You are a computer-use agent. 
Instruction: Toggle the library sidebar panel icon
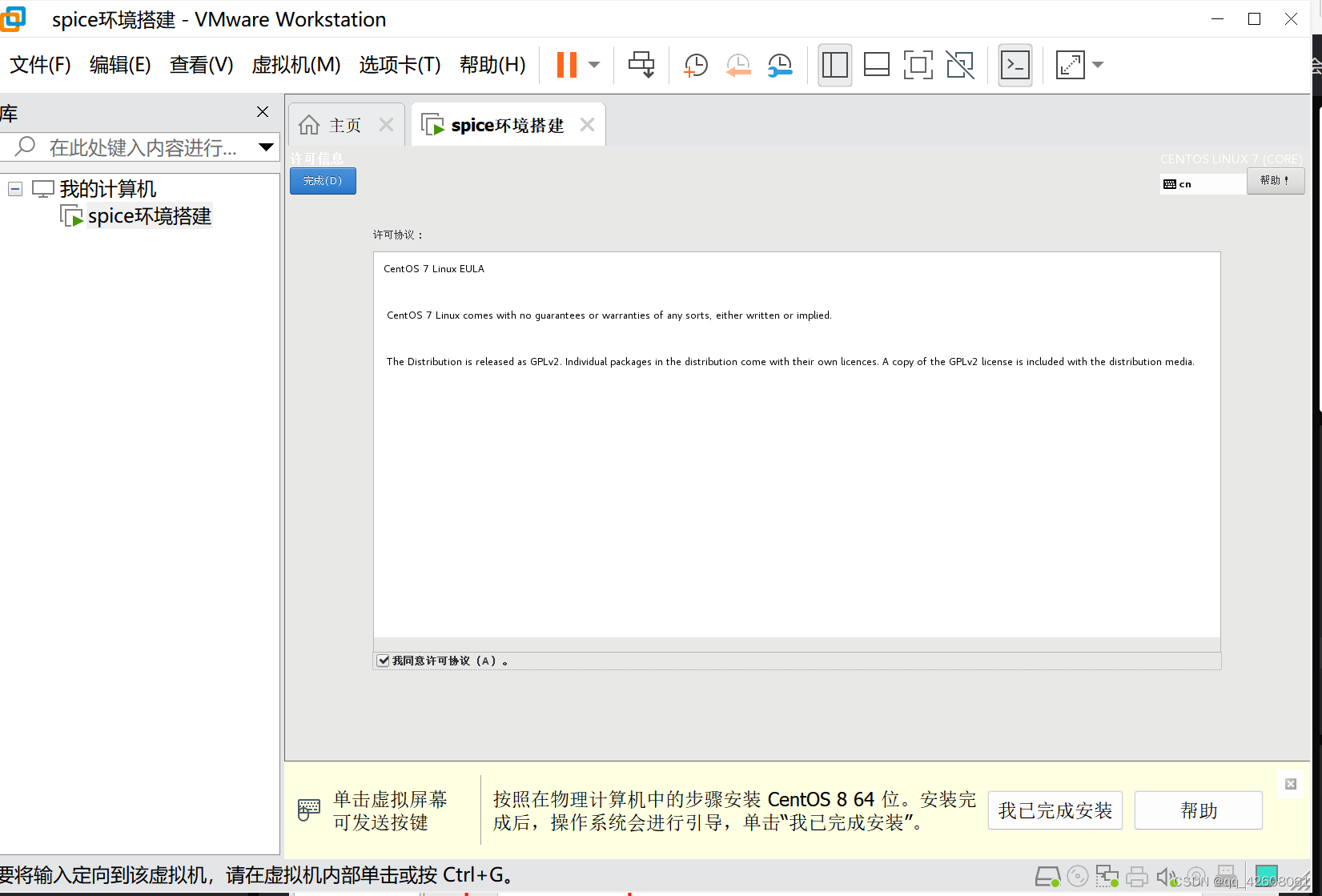[834, 65]
